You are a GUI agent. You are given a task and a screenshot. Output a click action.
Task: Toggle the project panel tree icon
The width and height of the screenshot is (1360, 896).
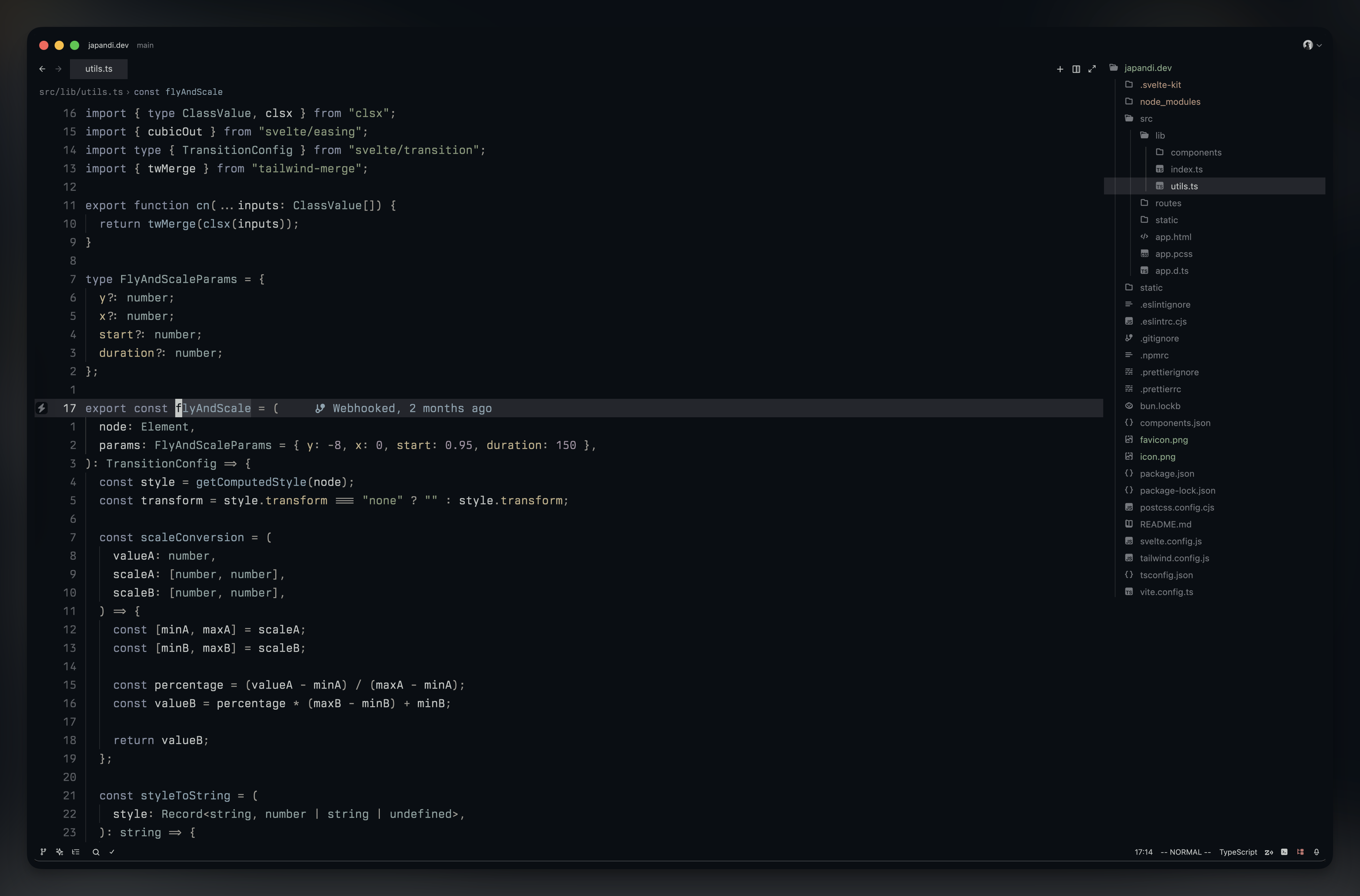(x=1300, y=852)
